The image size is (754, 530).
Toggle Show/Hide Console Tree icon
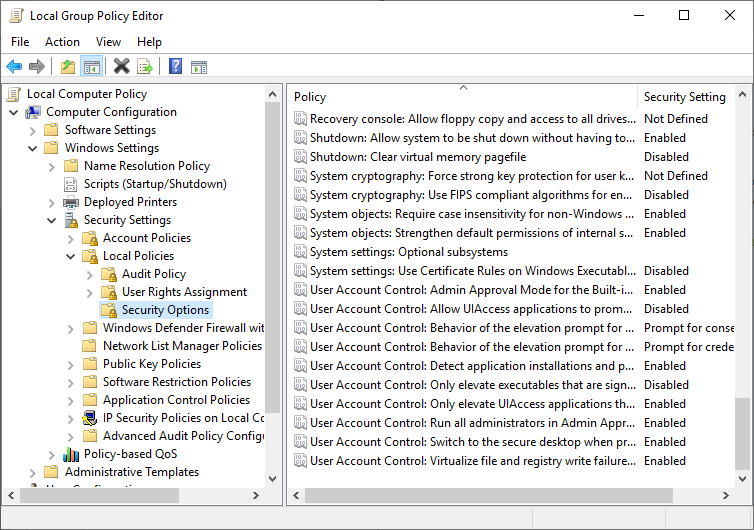click(x=91, y=67)
